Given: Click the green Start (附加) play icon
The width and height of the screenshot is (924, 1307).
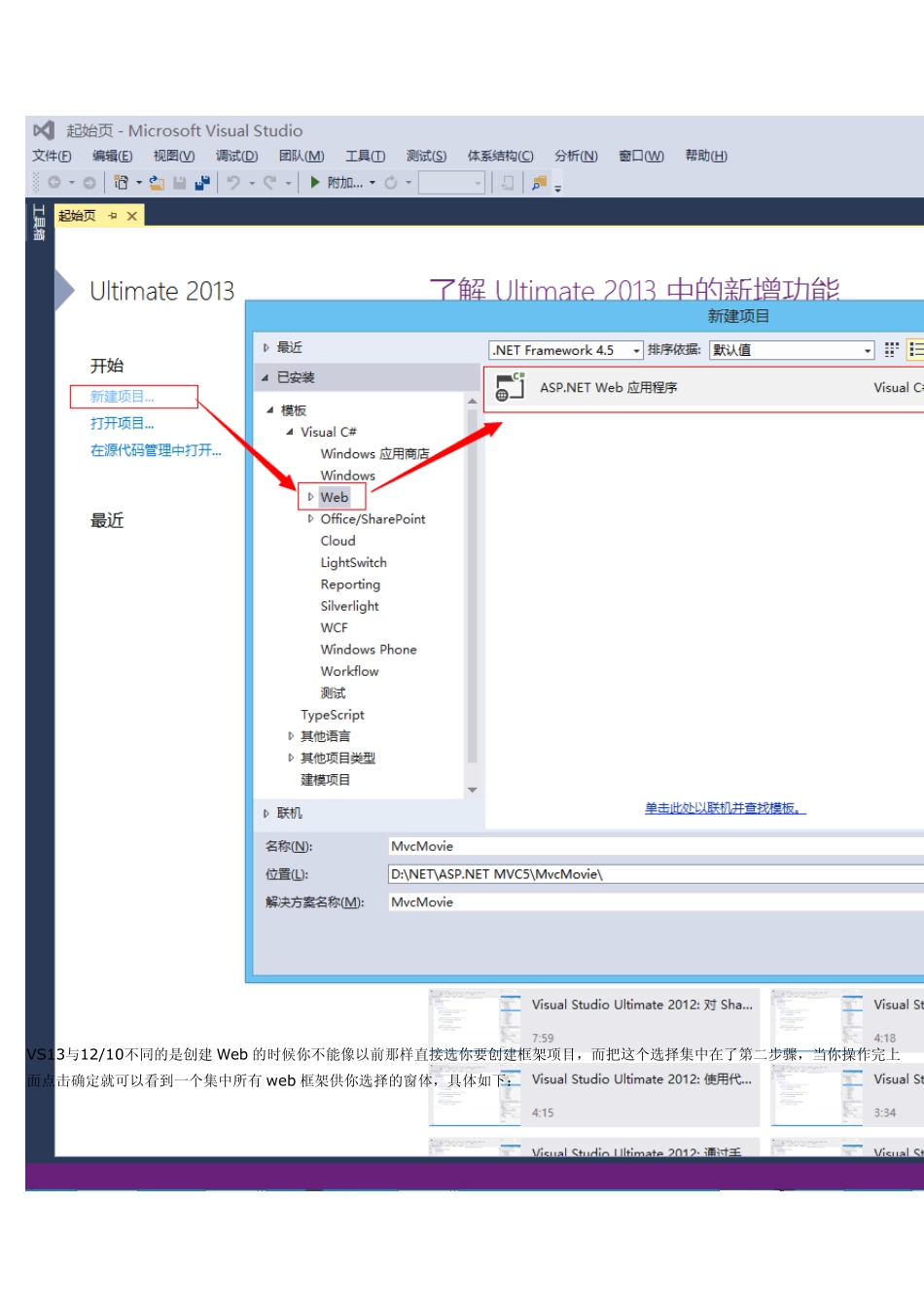Looking at the screenshot, I should (315, 182).
